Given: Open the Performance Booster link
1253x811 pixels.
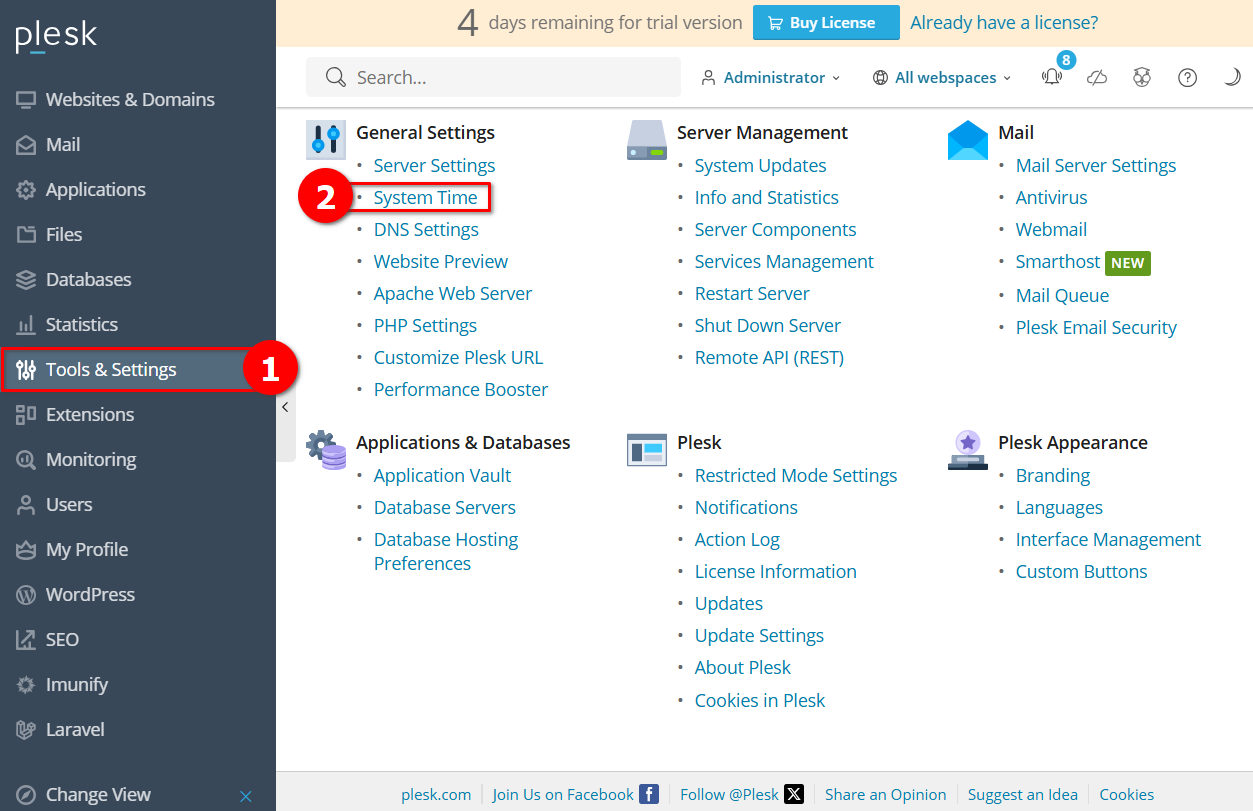Looking at the screenshot, I should 461,390.
